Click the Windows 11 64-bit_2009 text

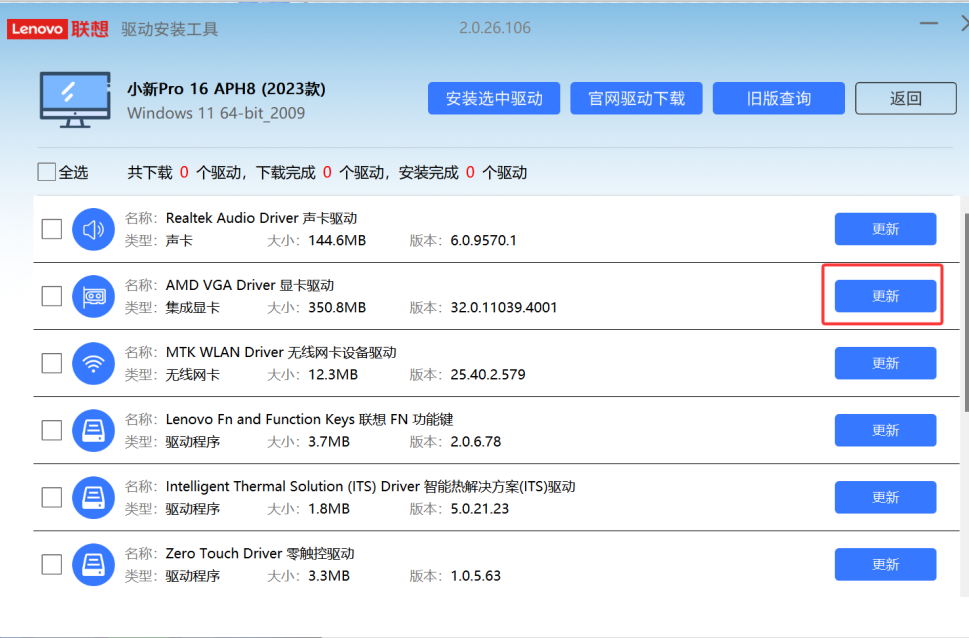click(216, 113)
